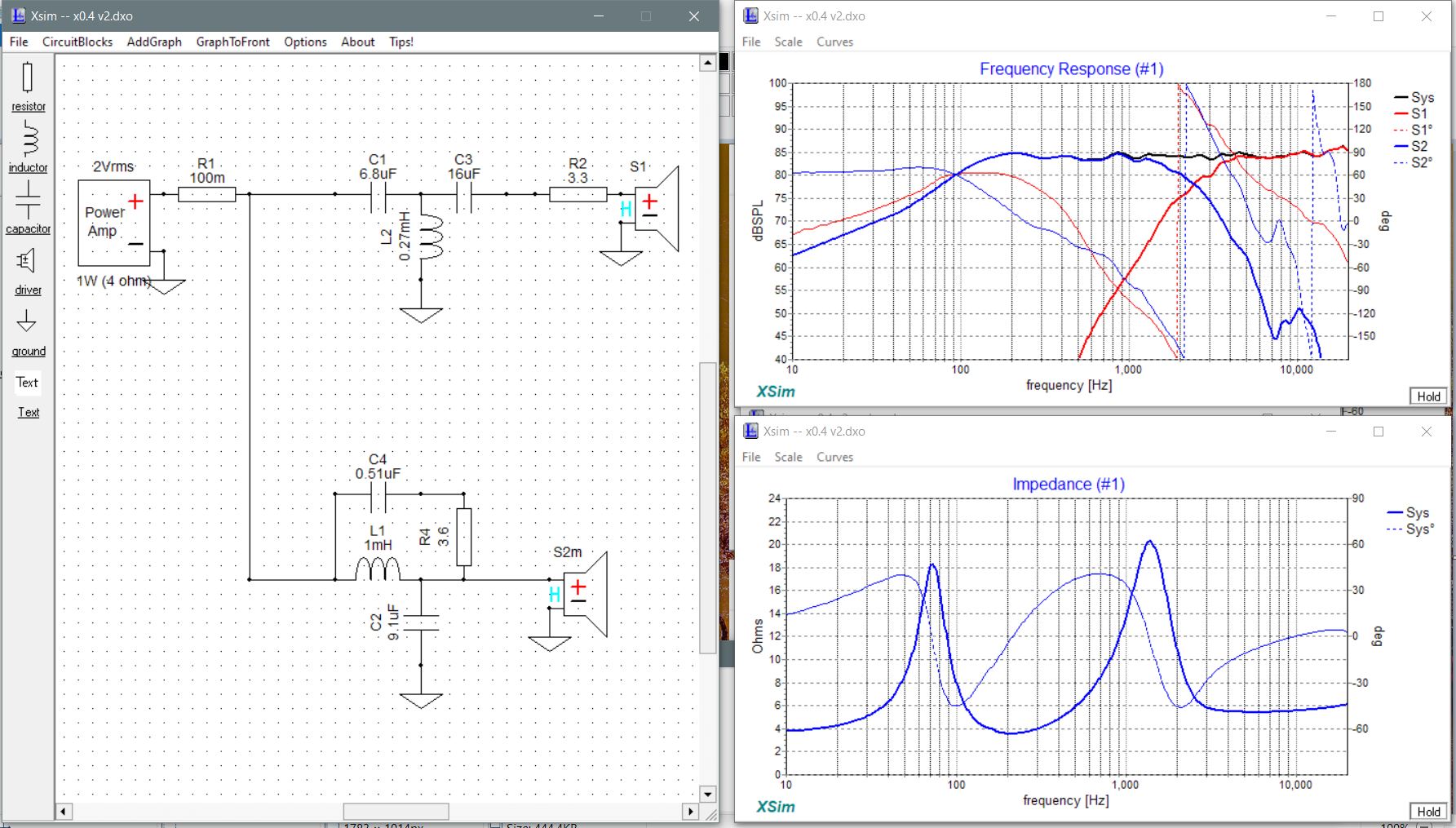Click the schematic vertical scrollbar thumb
The image size is (1456, 828).
pos(707,508)
